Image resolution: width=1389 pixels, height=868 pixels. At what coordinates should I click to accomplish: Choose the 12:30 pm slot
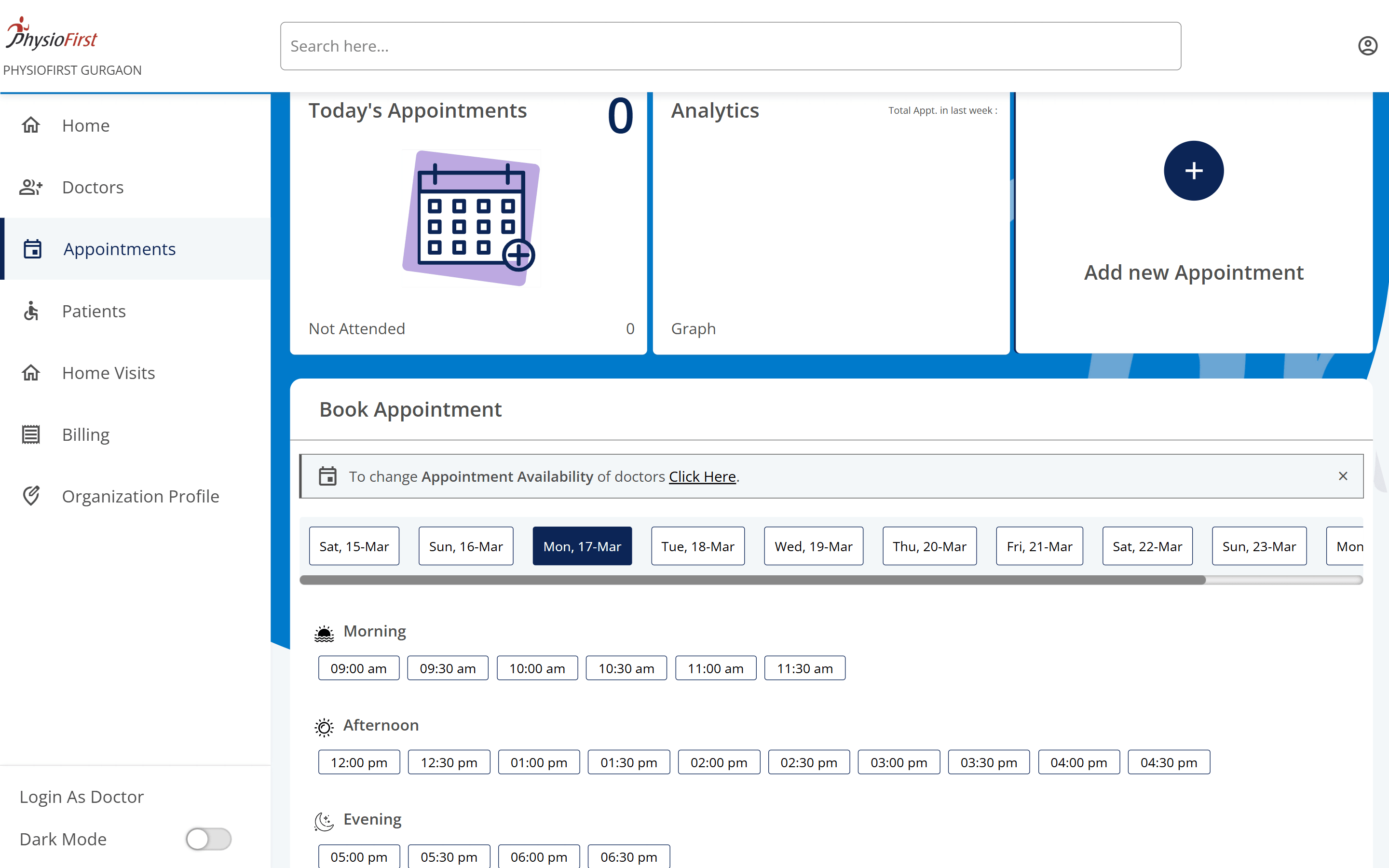tap(449, 762)
